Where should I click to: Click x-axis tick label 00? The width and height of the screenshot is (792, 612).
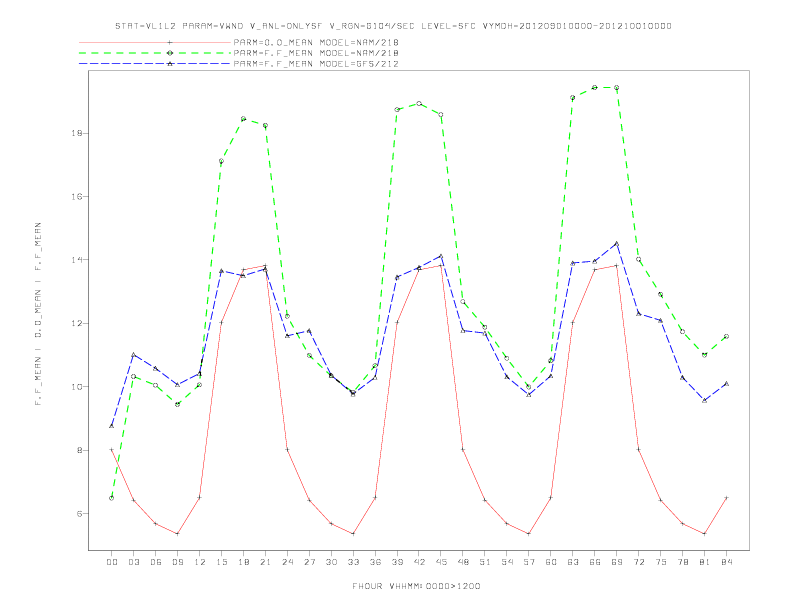(112, 562)
